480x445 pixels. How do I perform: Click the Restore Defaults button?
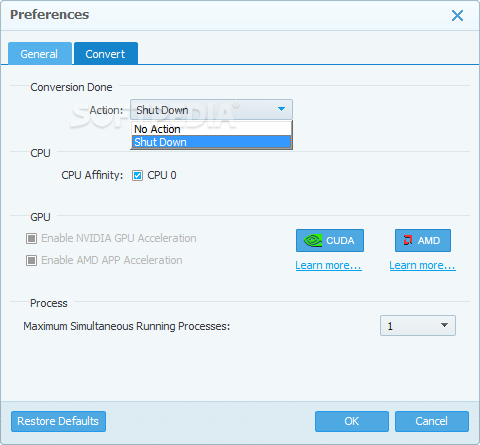pos(58,421)
